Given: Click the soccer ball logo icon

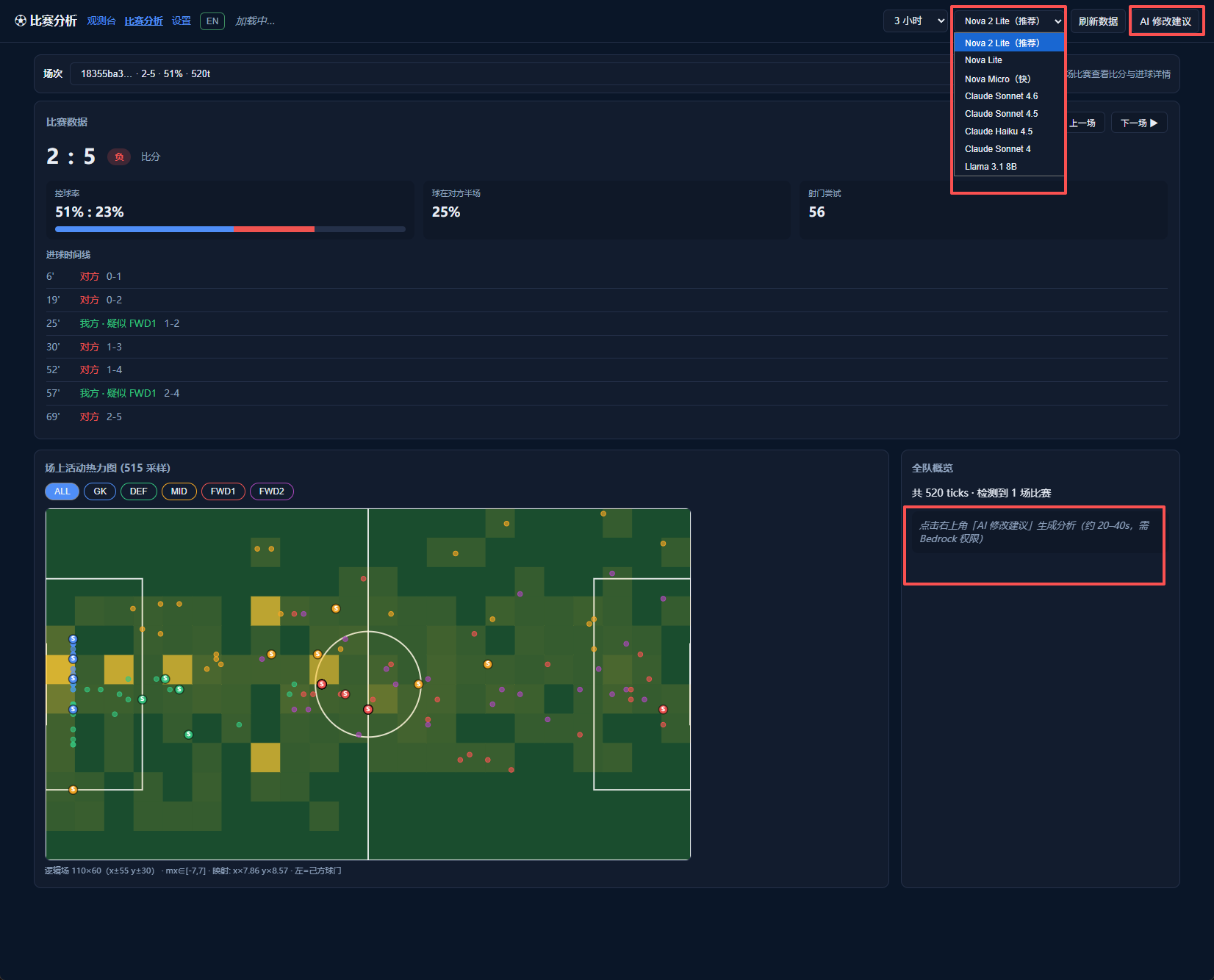Looking at the screenshot, I should pos(21,21).
